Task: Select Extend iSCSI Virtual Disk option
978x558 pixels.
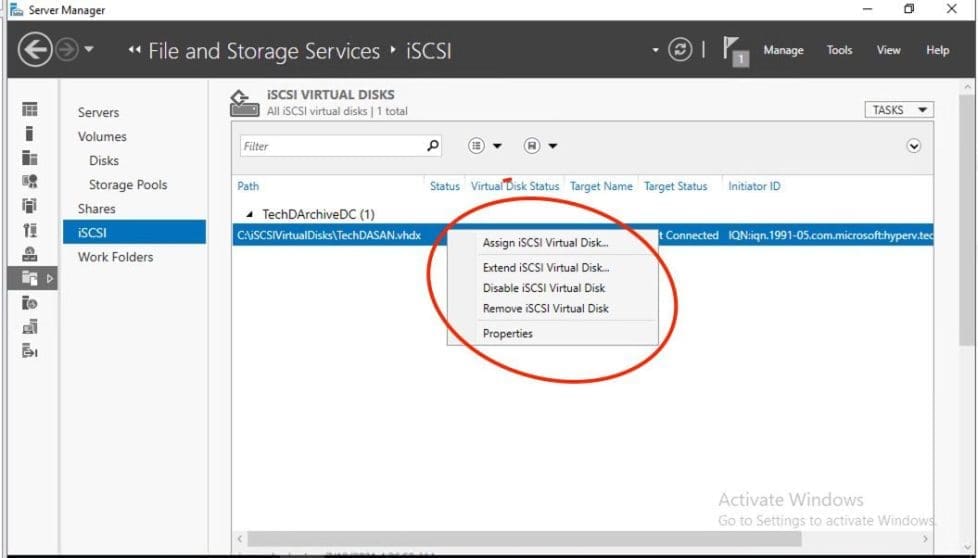Action: pyautogui.click(x=545, y=268)
